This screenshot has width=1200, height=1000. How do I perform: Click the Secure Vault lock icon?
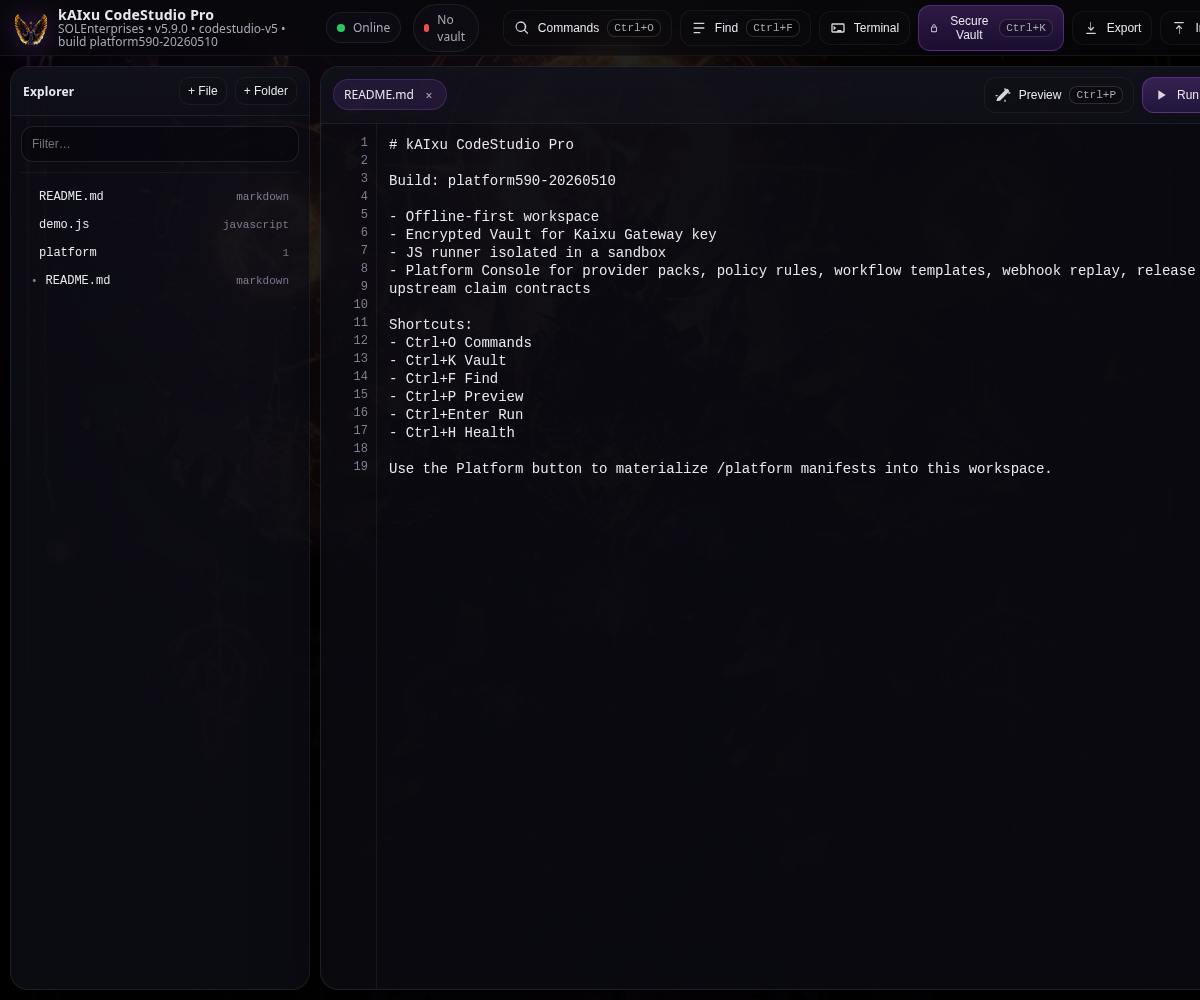934,28
